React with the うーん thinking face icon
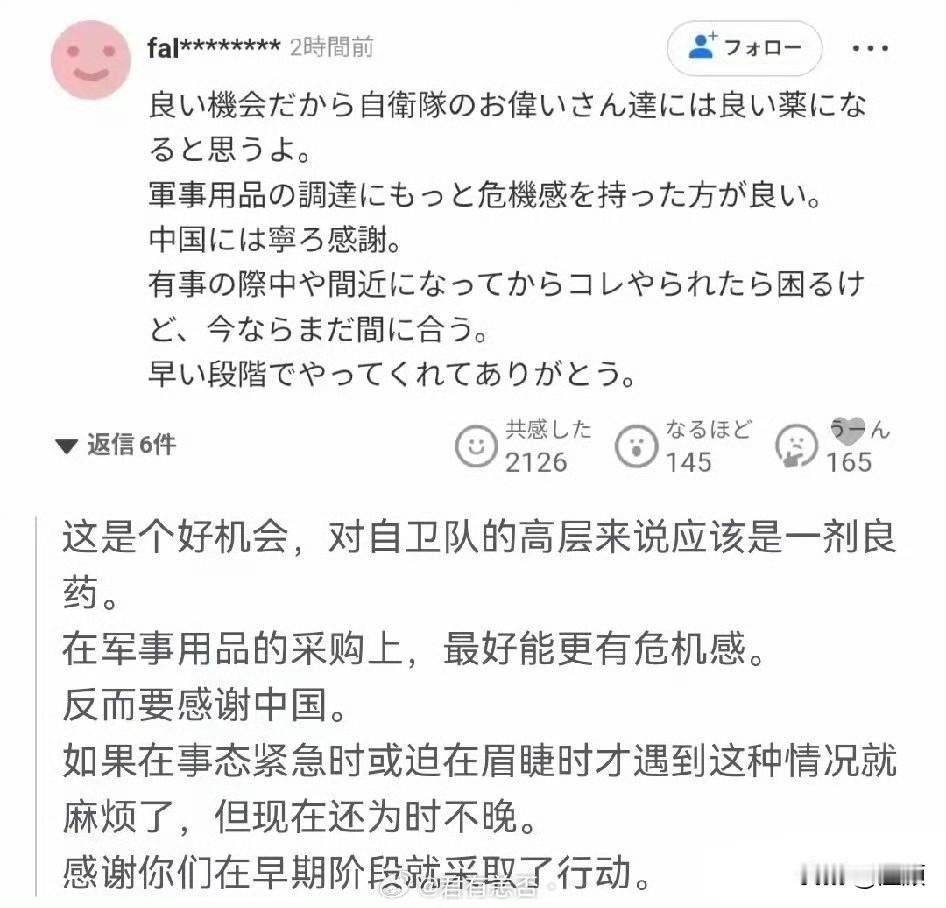 [796, 446]
